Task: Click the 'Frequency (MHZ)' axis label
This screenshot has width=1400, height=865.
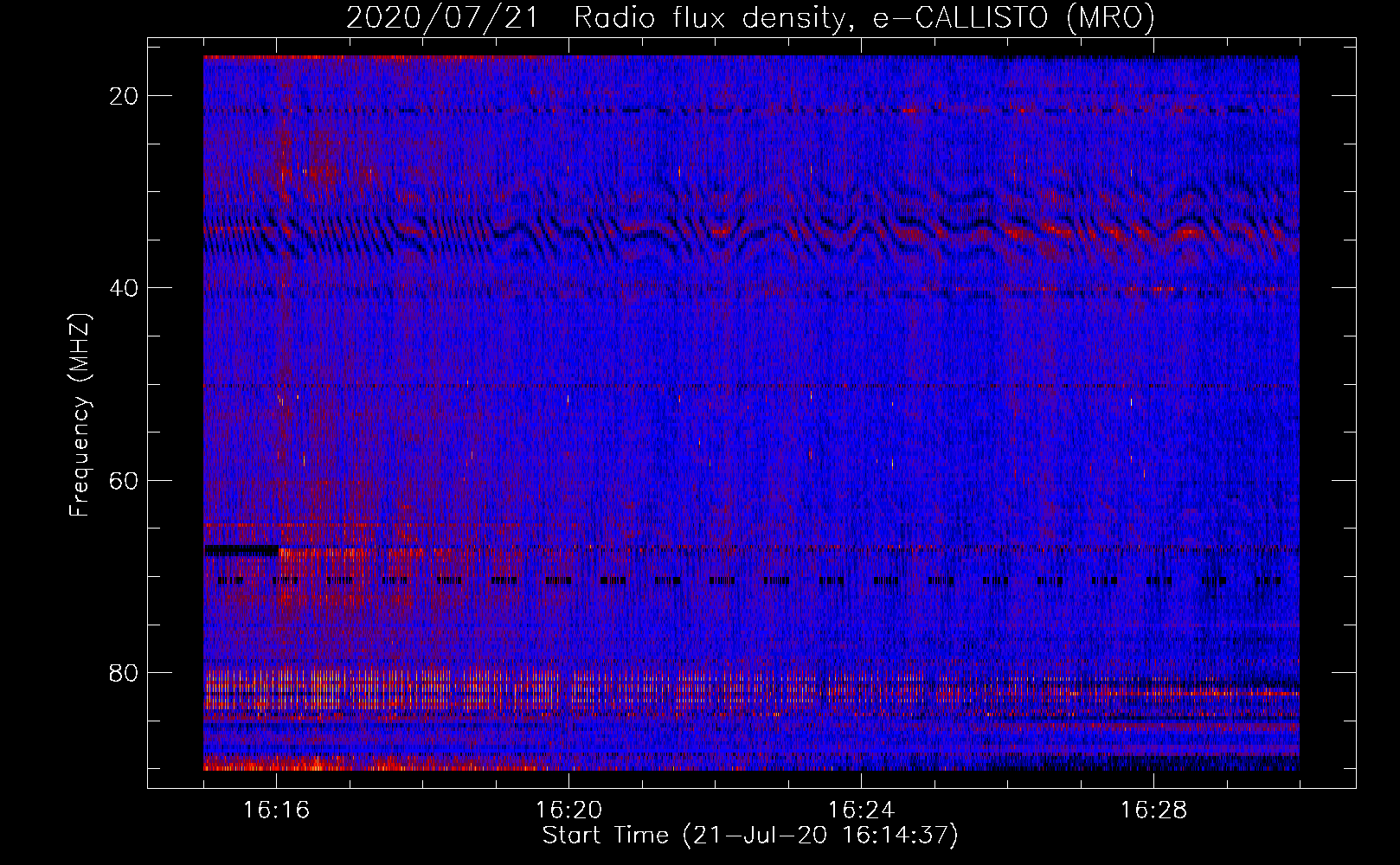Action: pyautogui.click(x=80, y=415)
